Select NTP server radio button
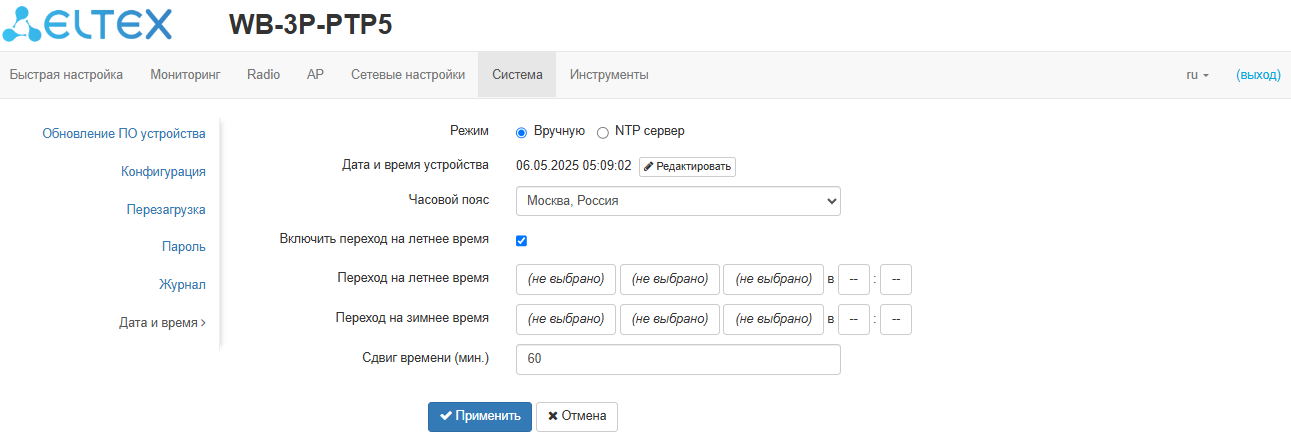The width and height of the screenshot is (1291, 439). tap(602, 132)
